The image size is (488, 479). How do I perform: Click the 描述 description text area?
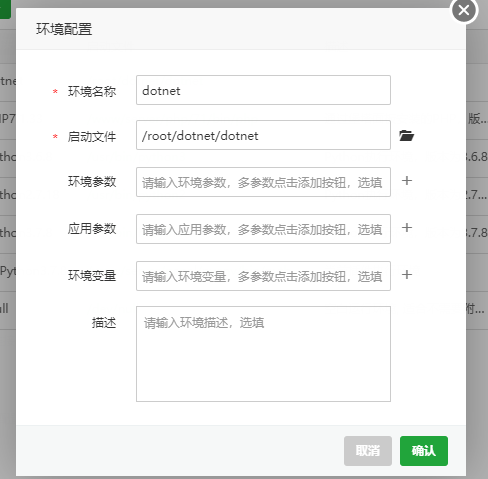pyautogui.click(x=263, y=354)
